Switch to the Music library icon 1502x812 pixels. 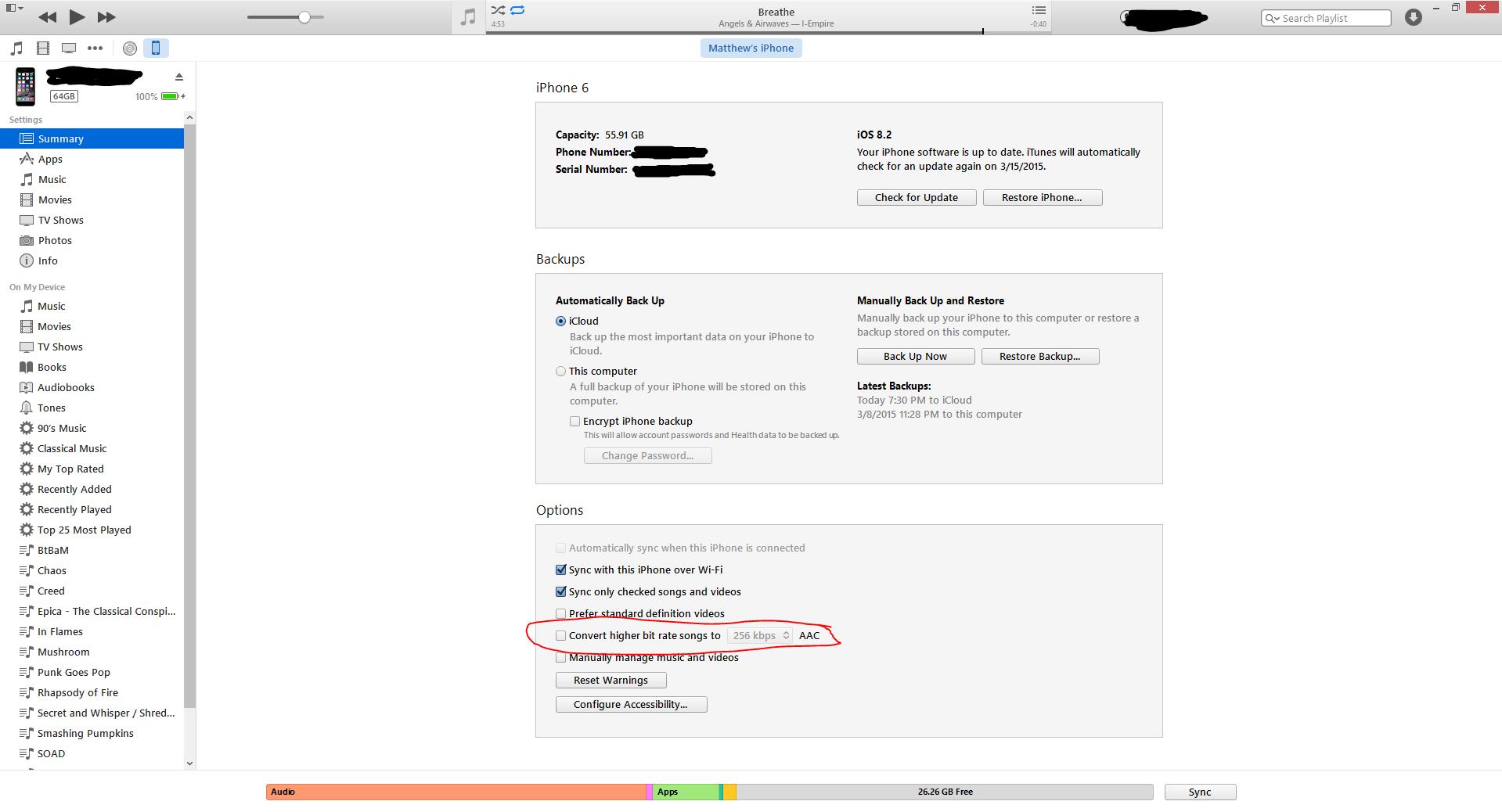click(16, 49)
